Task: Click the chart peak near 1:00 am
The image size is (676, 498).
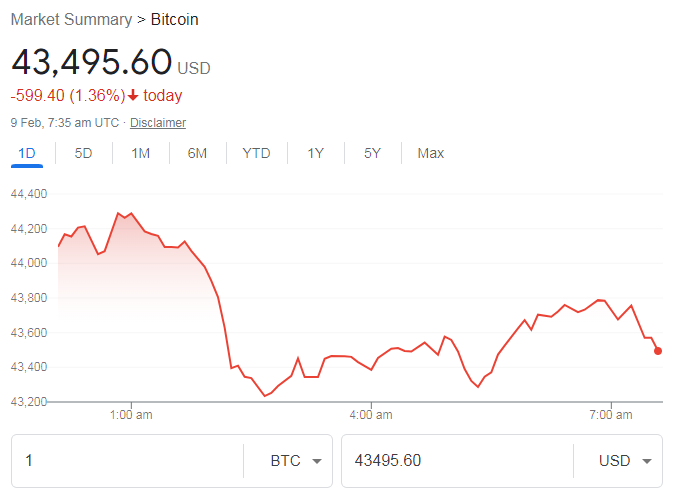Action: coord(118,213)
